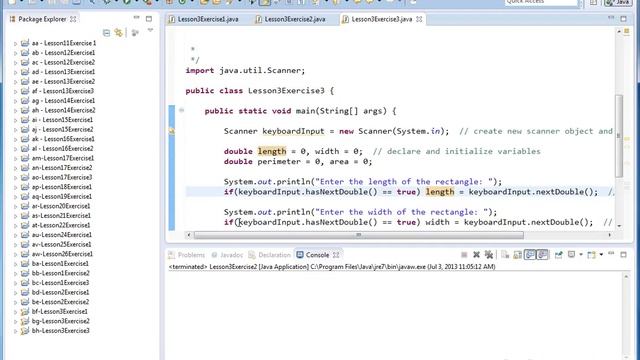Click the terminated Lesson3Exercise2 console status text
This screenshot has width=640, height=360.
coord(332,267)
